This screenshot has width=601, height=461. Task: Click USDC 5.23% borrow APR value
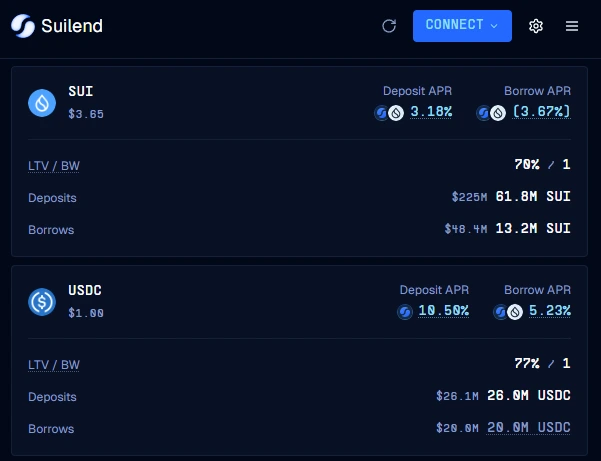549,311
